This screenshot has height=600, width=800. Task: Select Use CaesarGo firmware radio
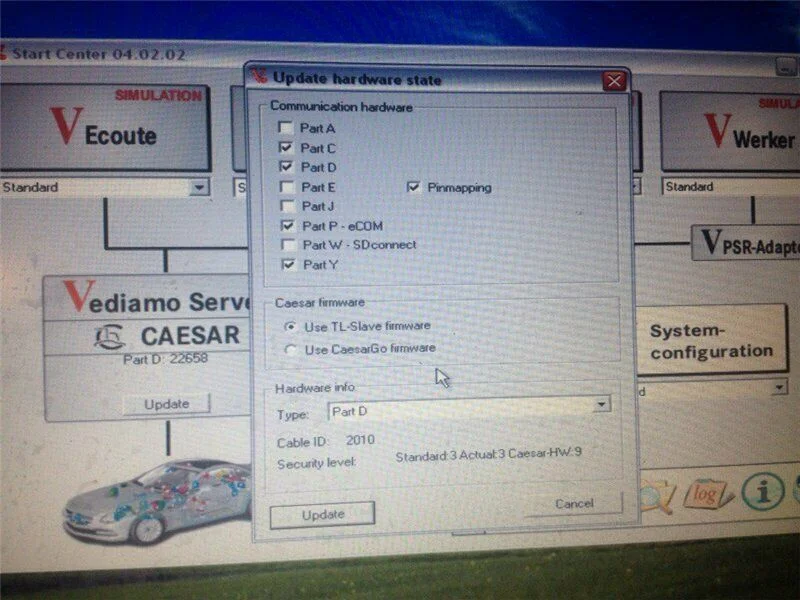291,349
